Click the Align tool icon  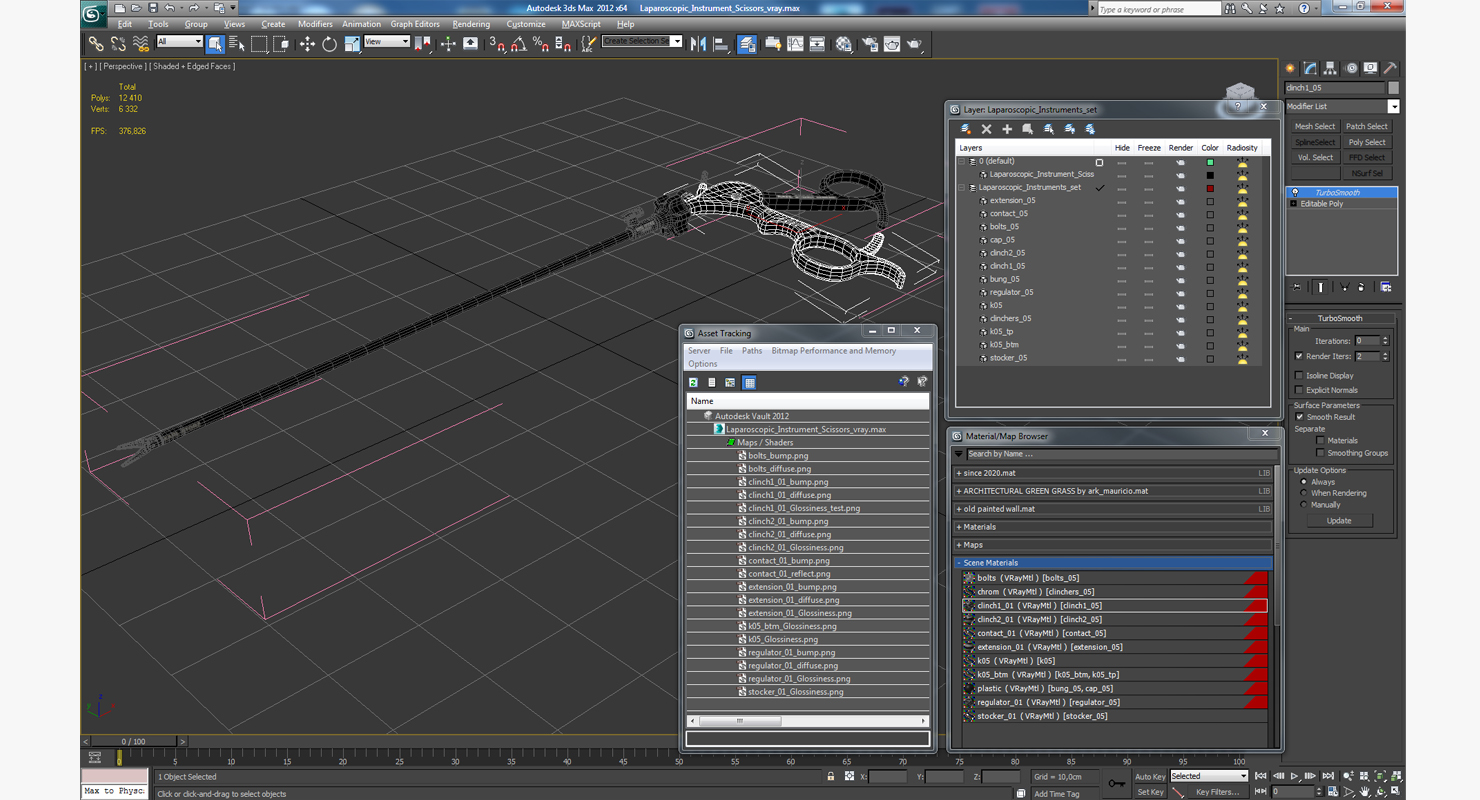[x=721, y=44]
